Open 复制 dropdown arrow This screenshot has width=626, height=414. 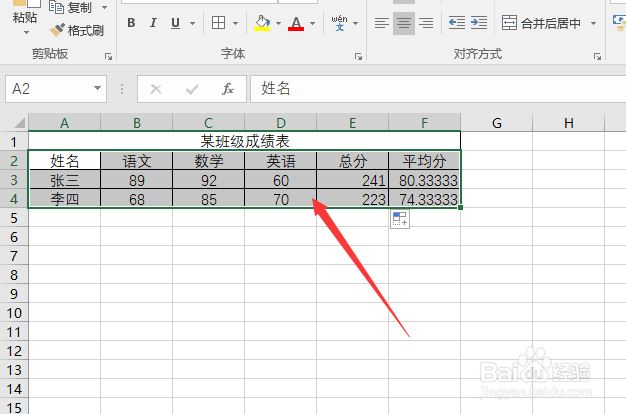(104, 7)
